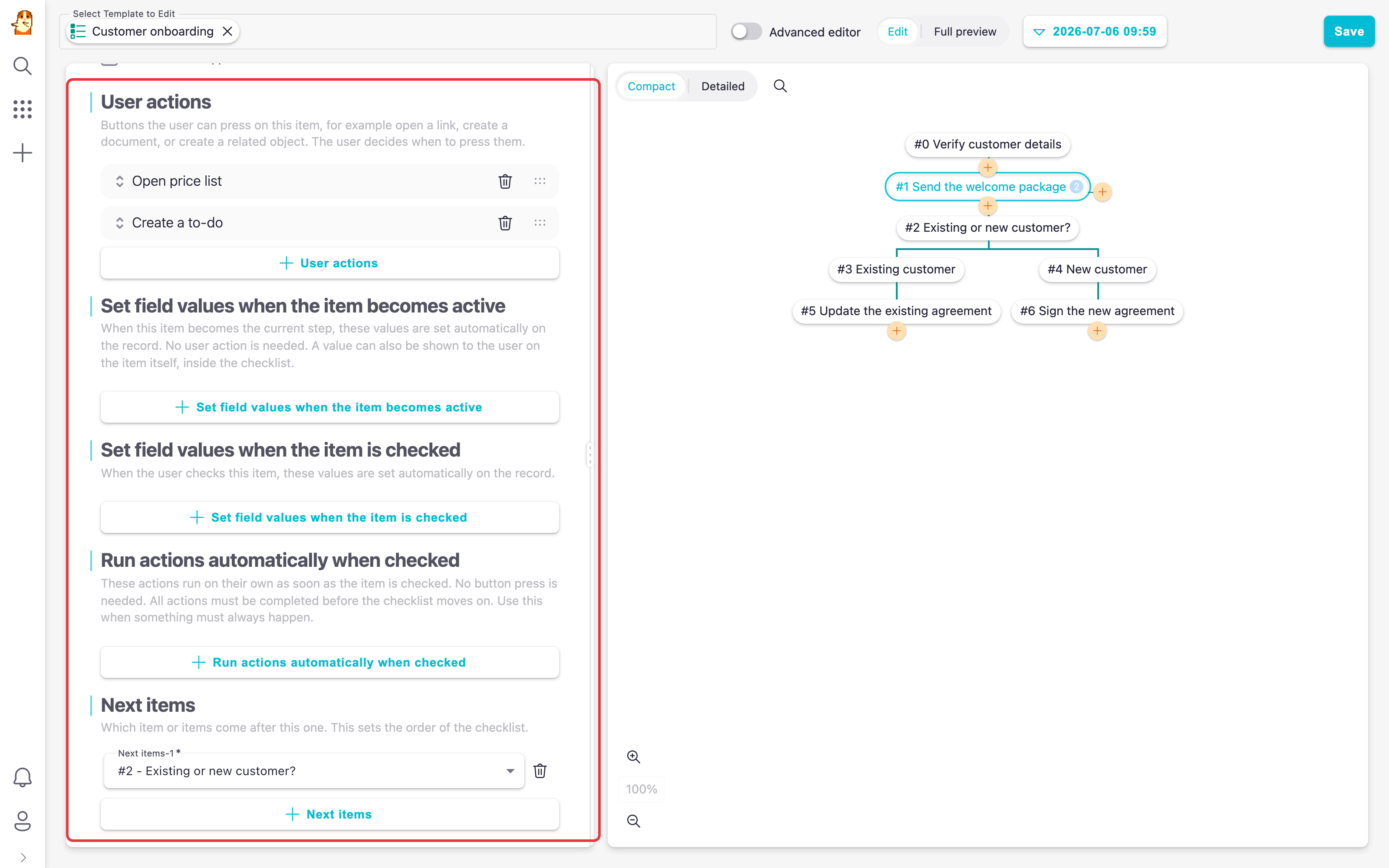
Task: Click the 100% zoom reset label
Action: point(641,789)
